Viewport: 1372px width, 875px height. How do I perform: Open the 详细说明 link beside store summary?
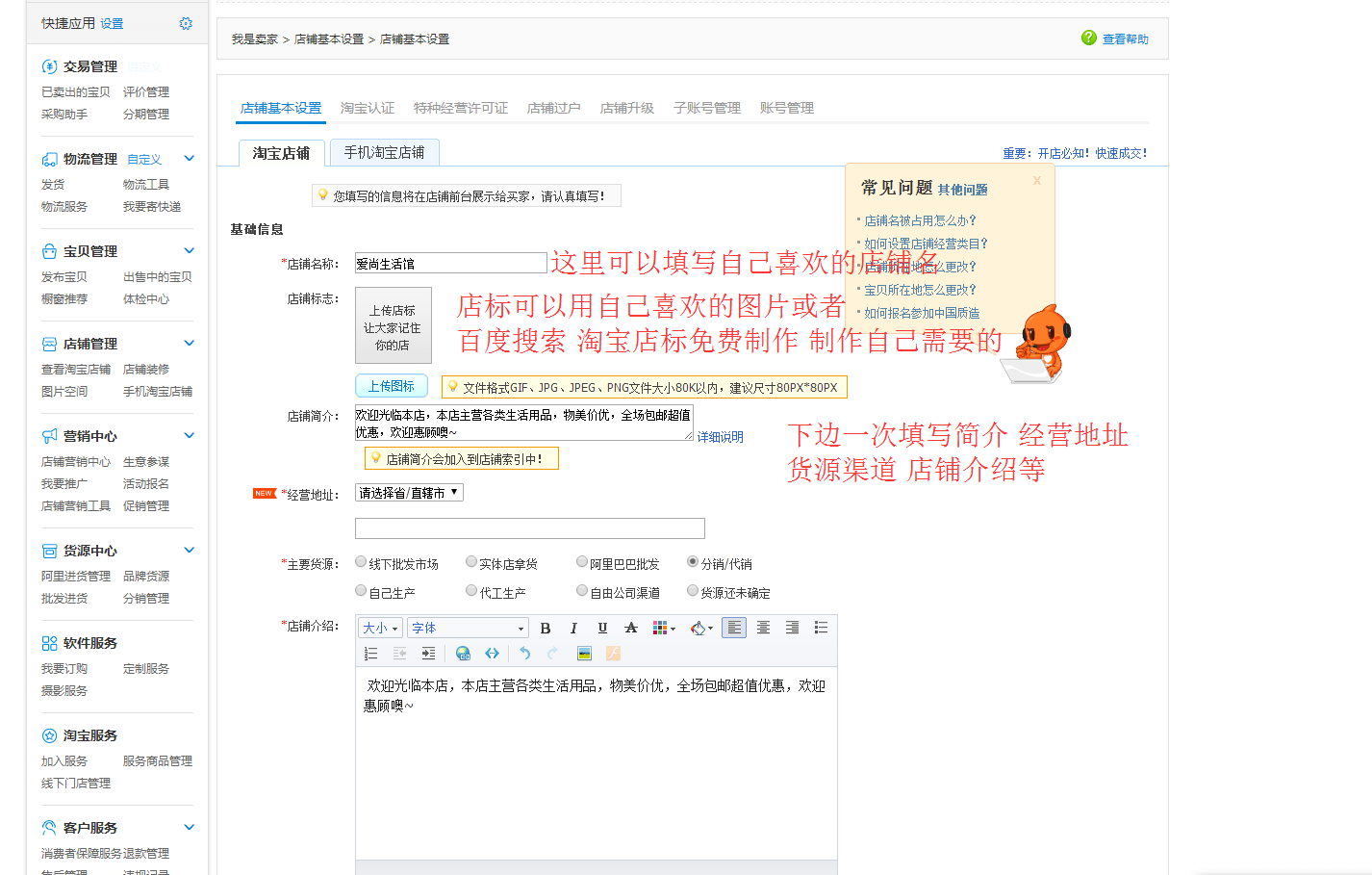pos(721,437)
